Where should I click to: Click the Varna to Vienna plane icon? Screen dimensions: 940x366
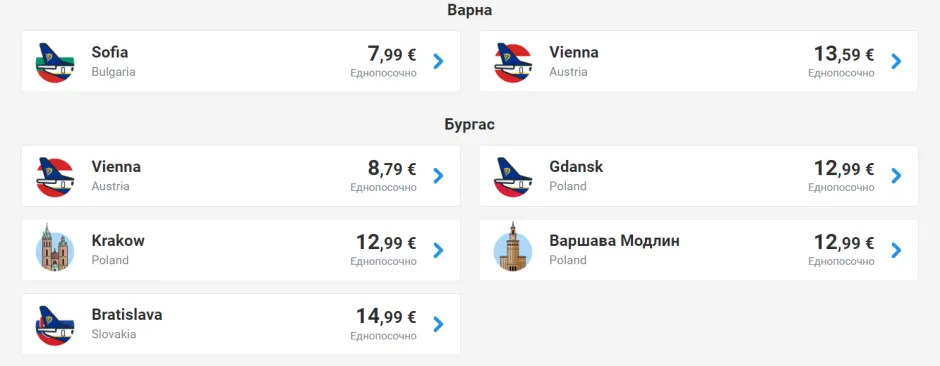pos(513,62)
